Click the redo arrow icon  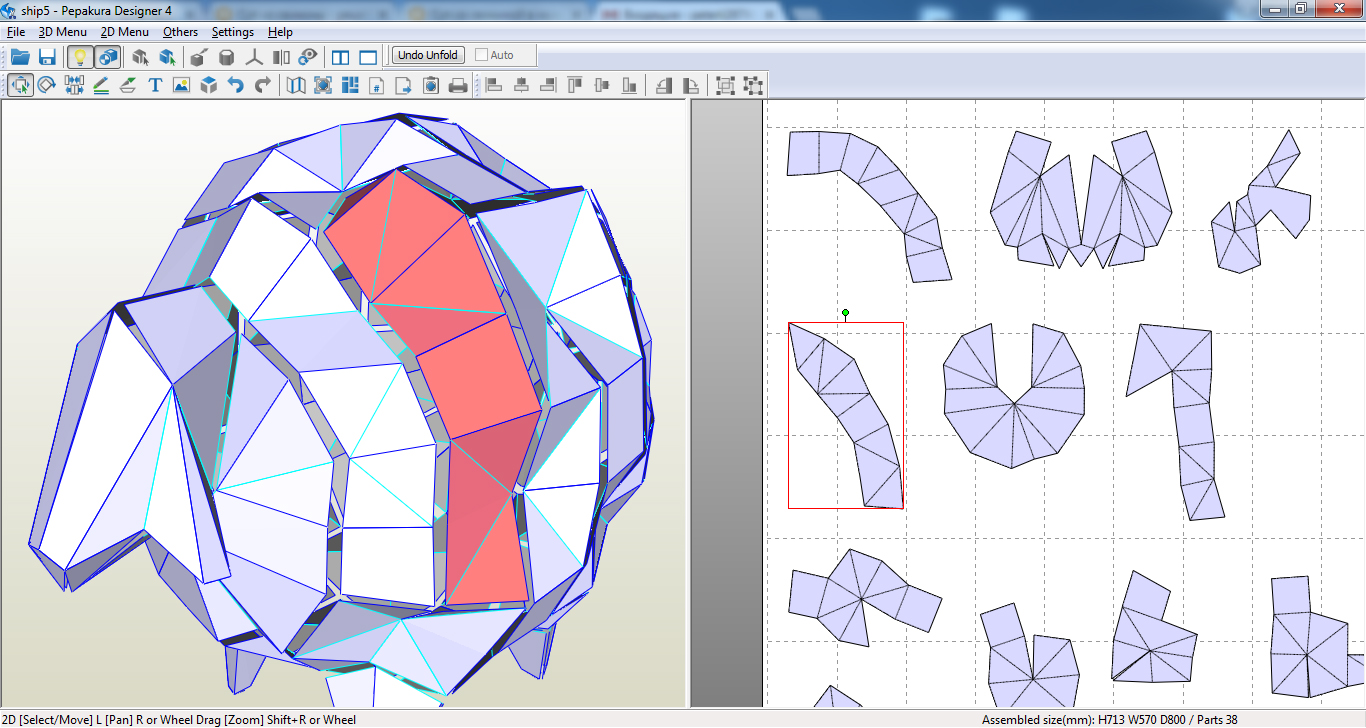point(262,86)
